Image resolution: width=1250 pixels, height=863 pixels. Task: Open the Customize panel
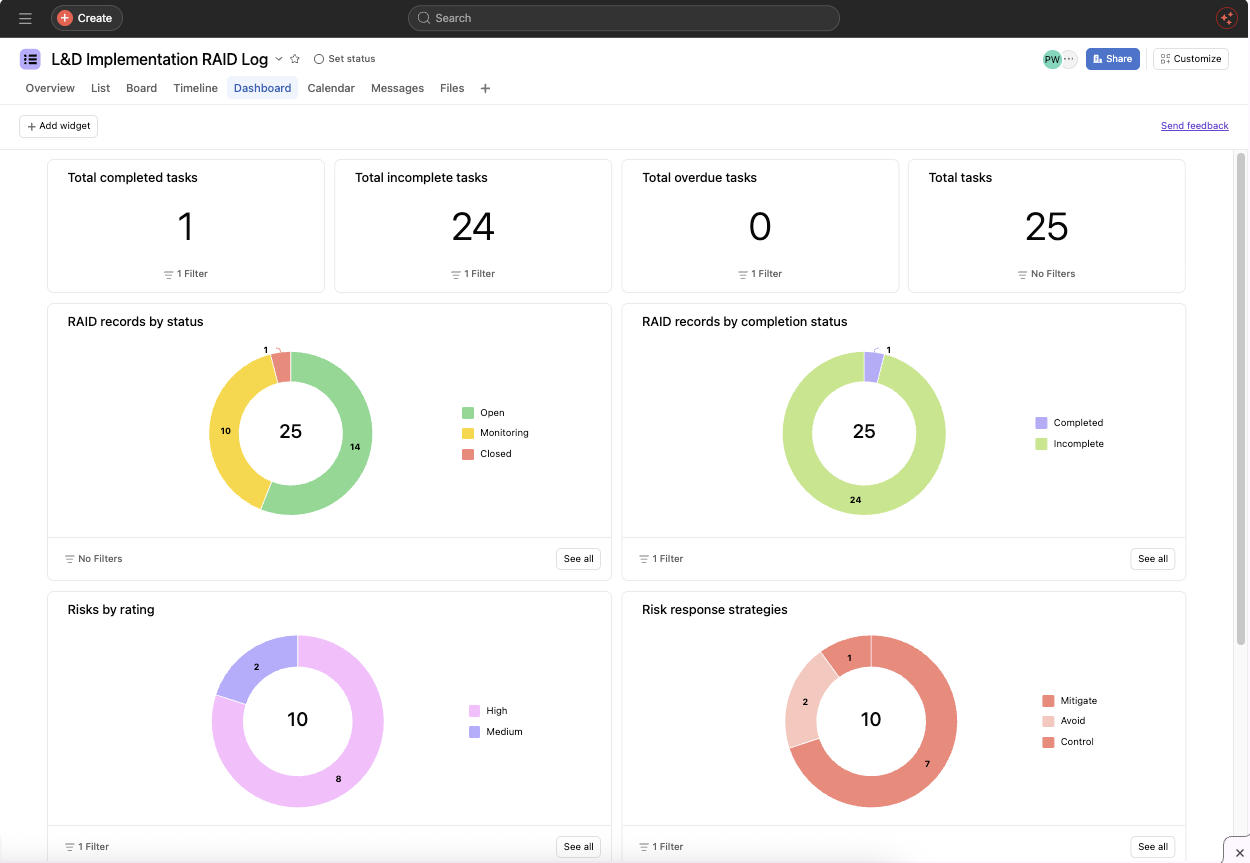[x=1190, y=59]
